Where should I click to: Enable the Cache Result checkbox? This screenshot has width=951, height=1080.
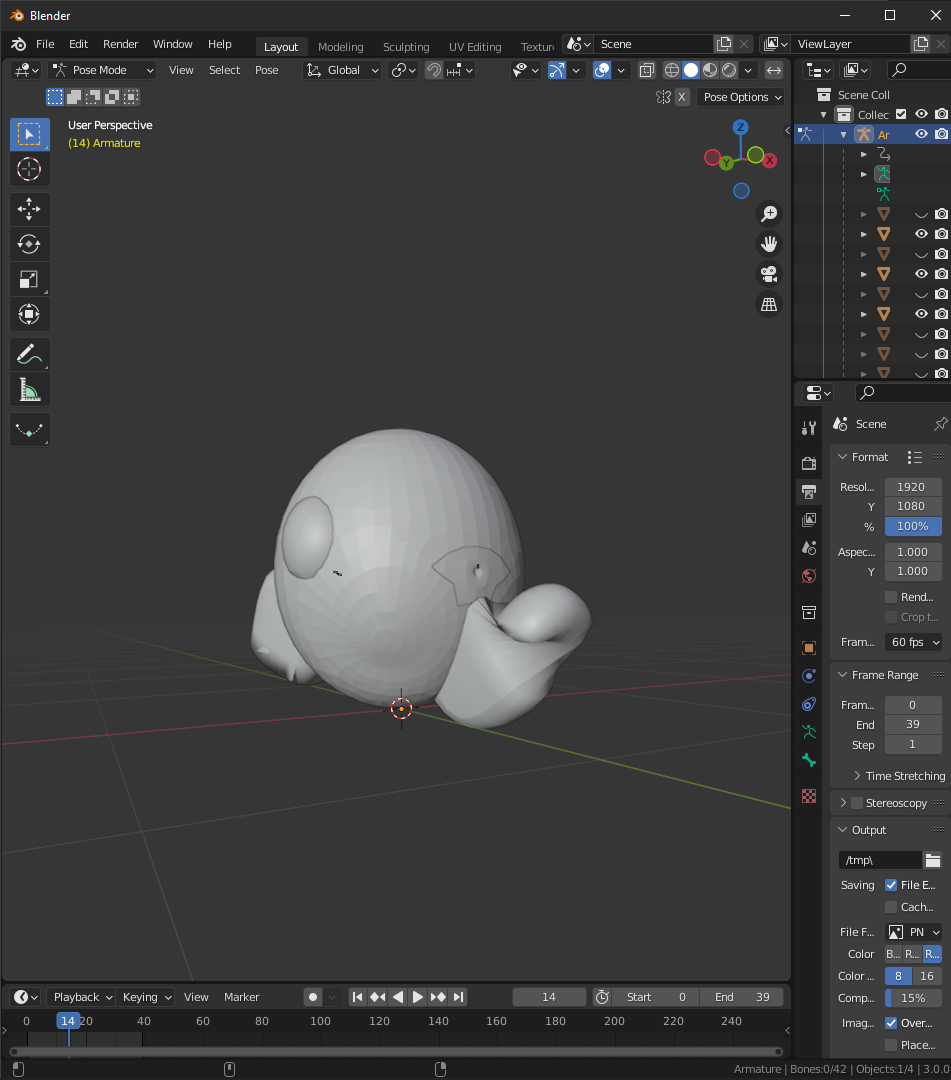click(891, 907)
